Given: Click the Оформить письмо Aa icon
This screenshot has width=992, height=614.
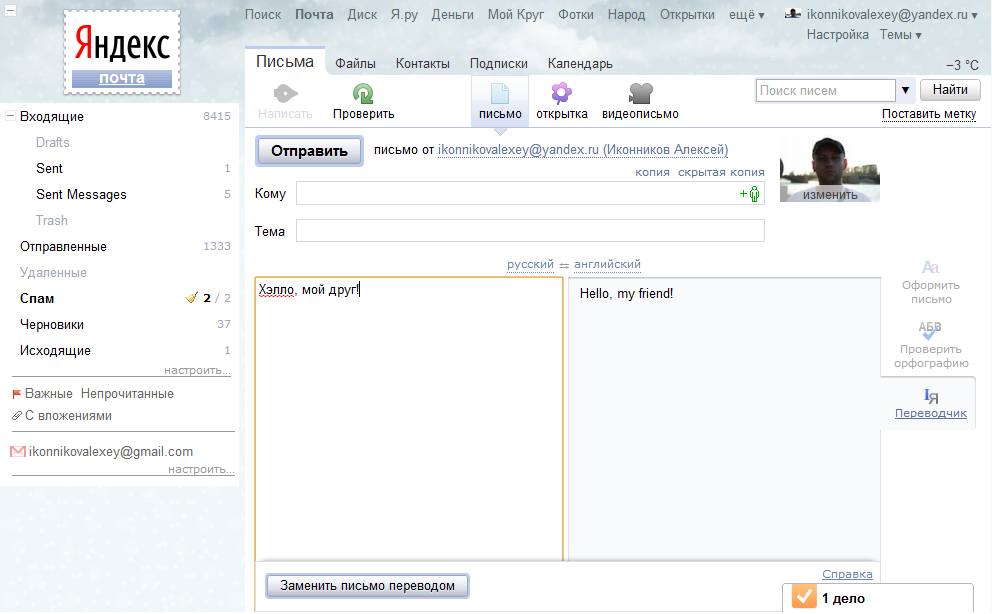Looking at the screenshot, I should [x=930, y=267].
